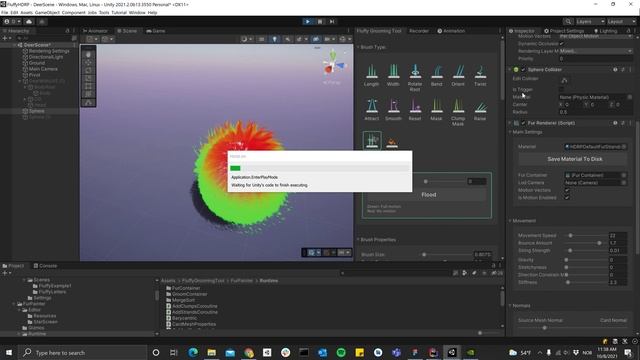Click the Step forward button
This screenshot has height=360, width=640.
332,22
